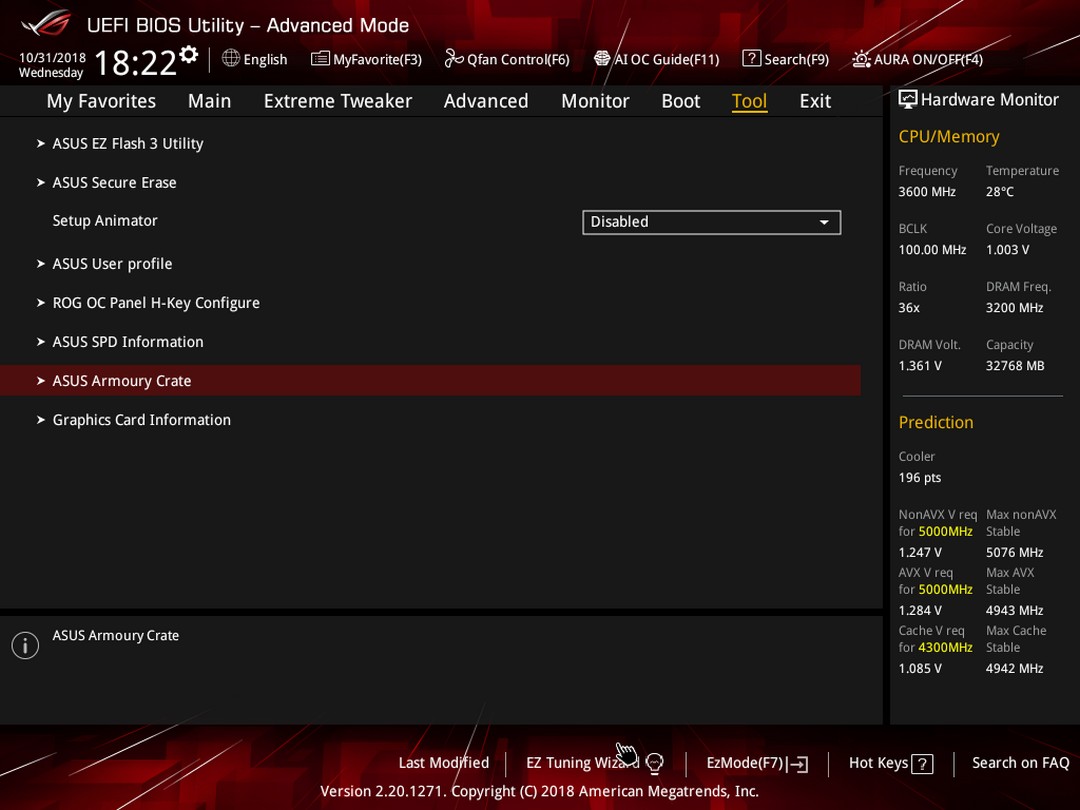Image resolution: width=1080 pixels, height=810 pixels.
Task: Open Search(F9)
Action: pos(786,59)
